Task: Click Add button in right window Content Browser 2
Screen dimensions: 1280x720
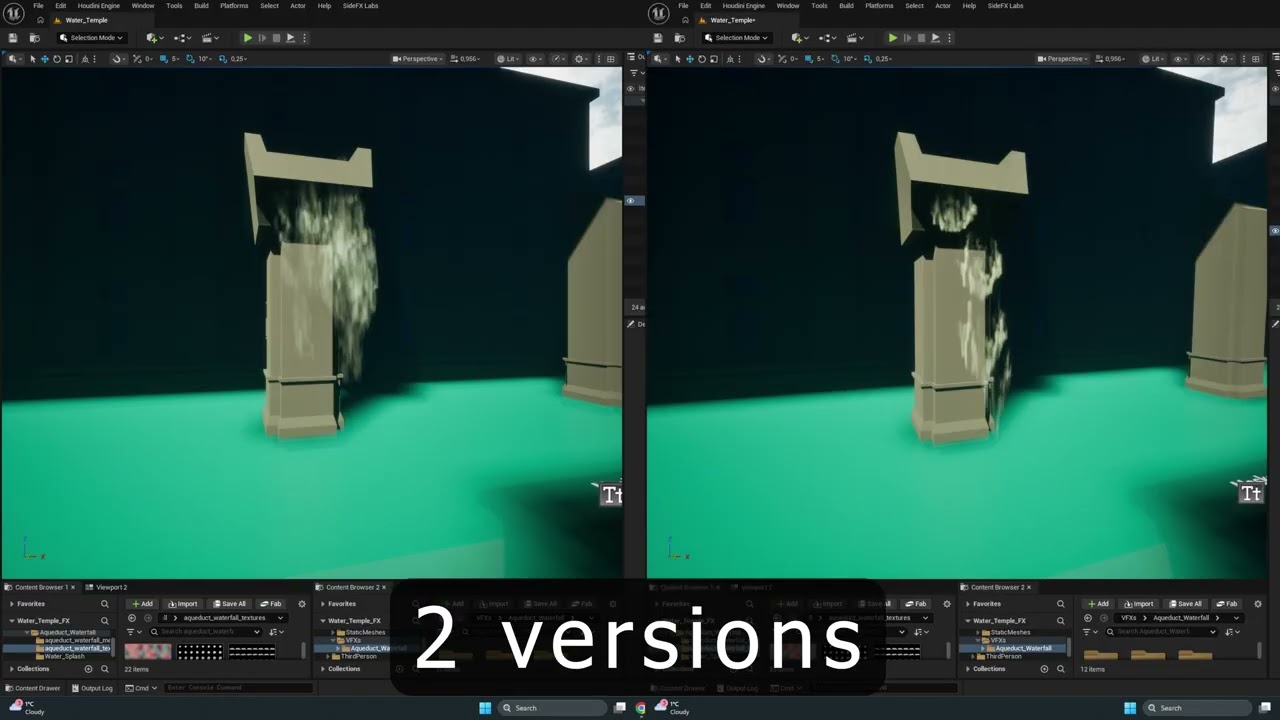Action: (1098, 604)
